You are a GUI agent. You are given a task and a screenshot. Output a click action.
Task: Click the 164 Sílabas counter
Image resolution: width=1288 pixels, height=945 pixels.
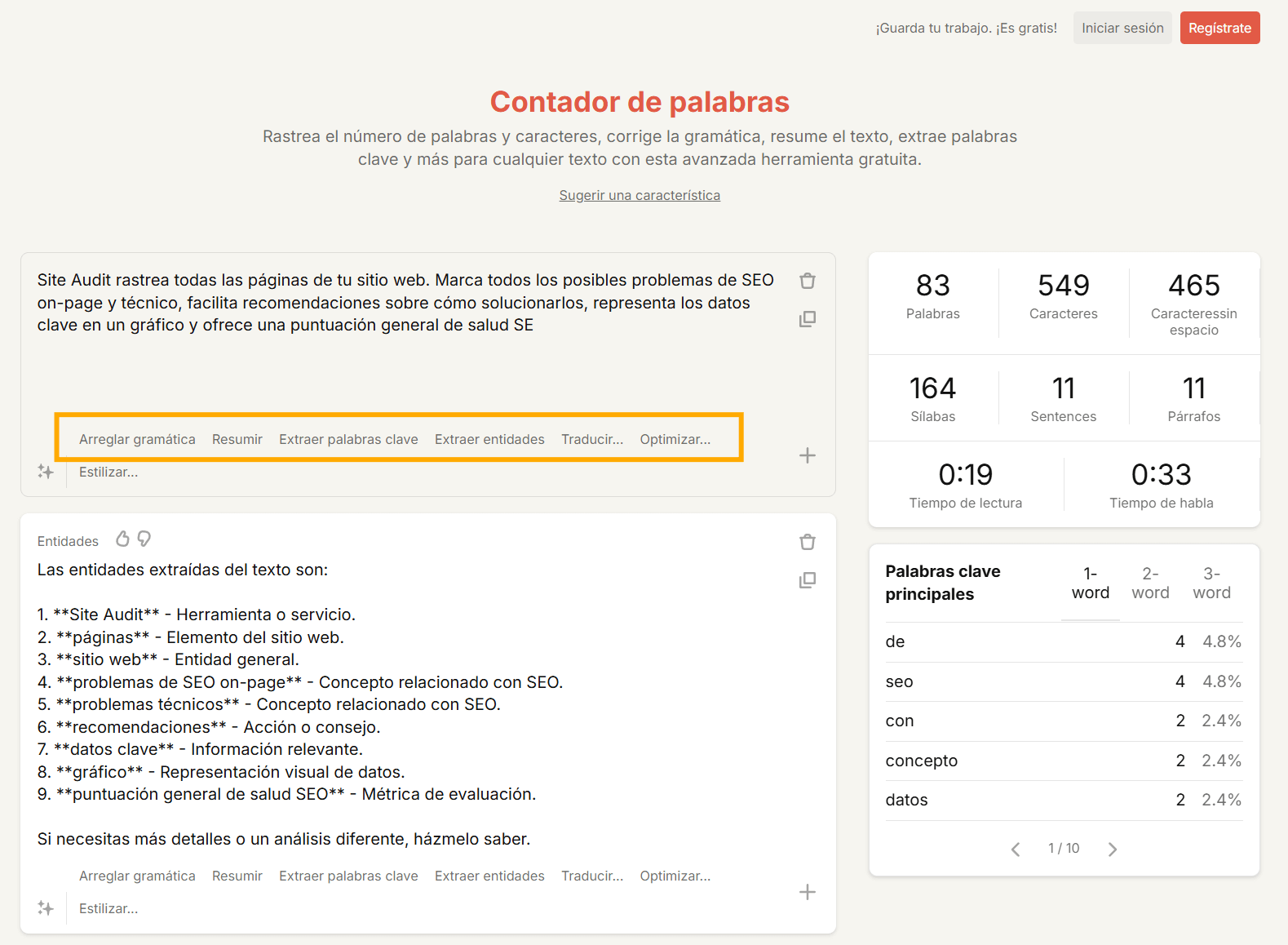pyautogui.click(x=933, y=398)
